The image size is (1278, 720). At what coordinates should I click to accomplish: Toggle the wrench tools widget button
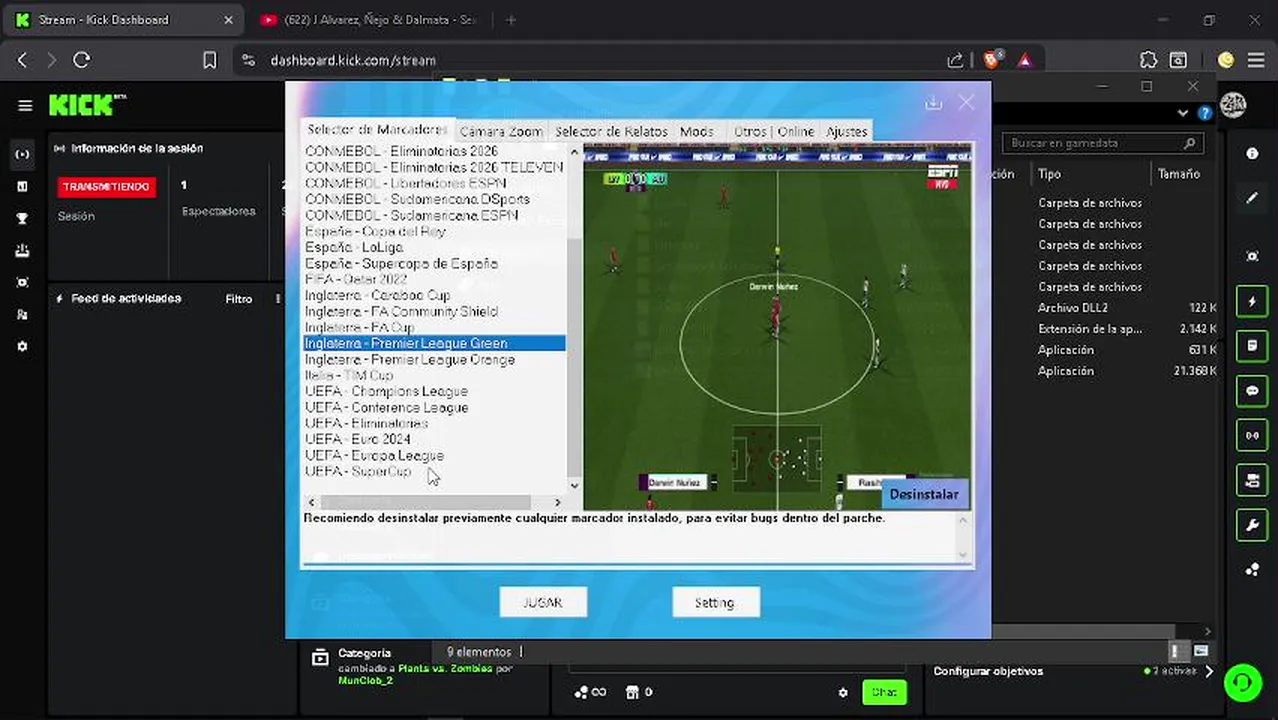point(1252,525)
